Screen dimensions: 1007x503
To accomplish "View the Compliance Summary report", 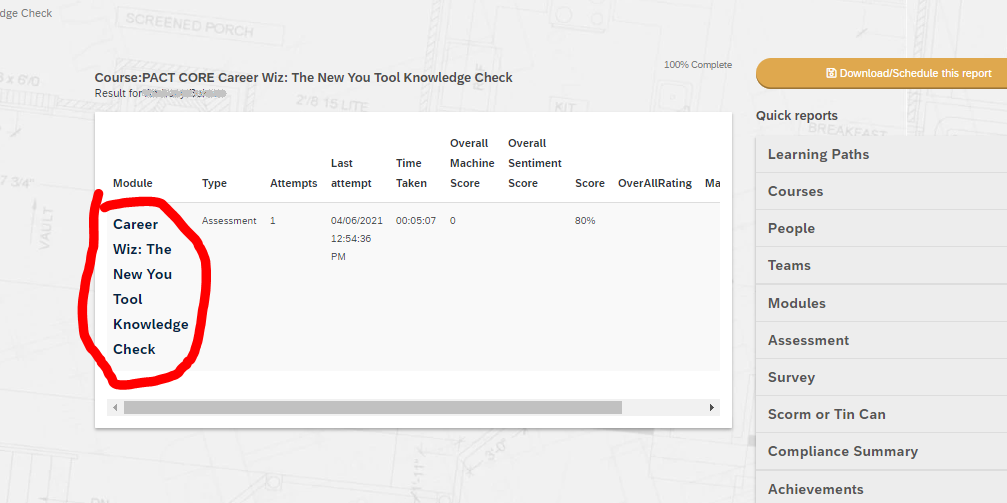I will (842, 451).
